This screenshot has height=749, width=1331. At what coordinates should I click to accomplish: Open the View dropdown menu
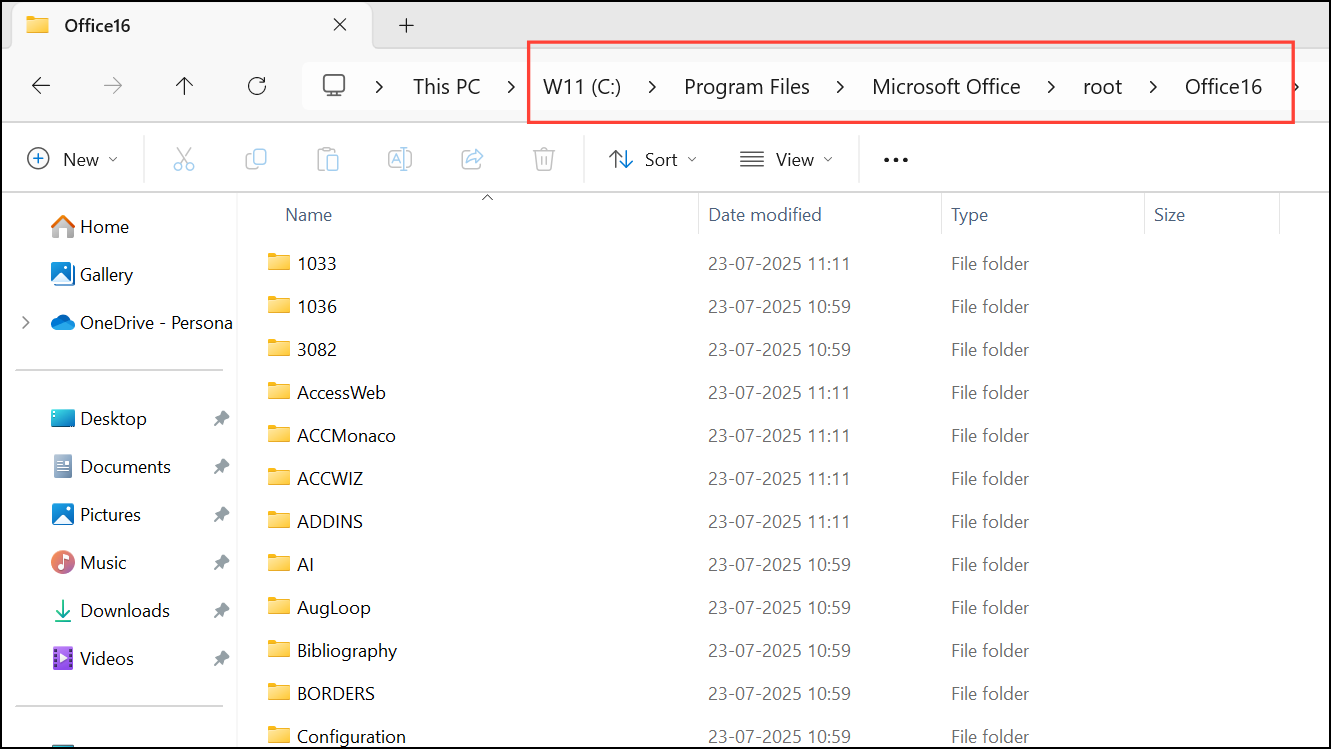point(786,159)
